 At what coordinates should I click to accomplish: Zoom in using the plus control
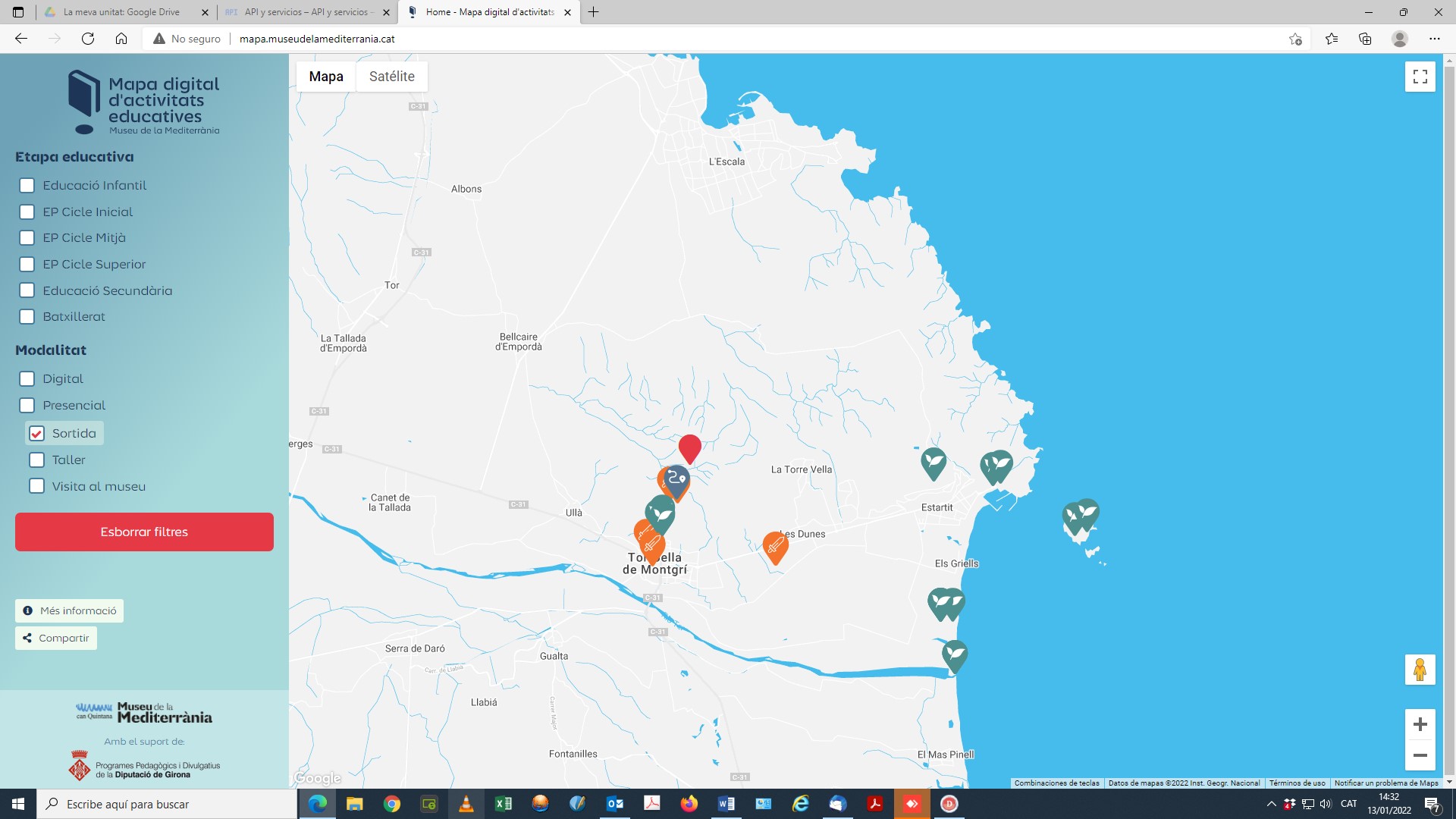1420,726
